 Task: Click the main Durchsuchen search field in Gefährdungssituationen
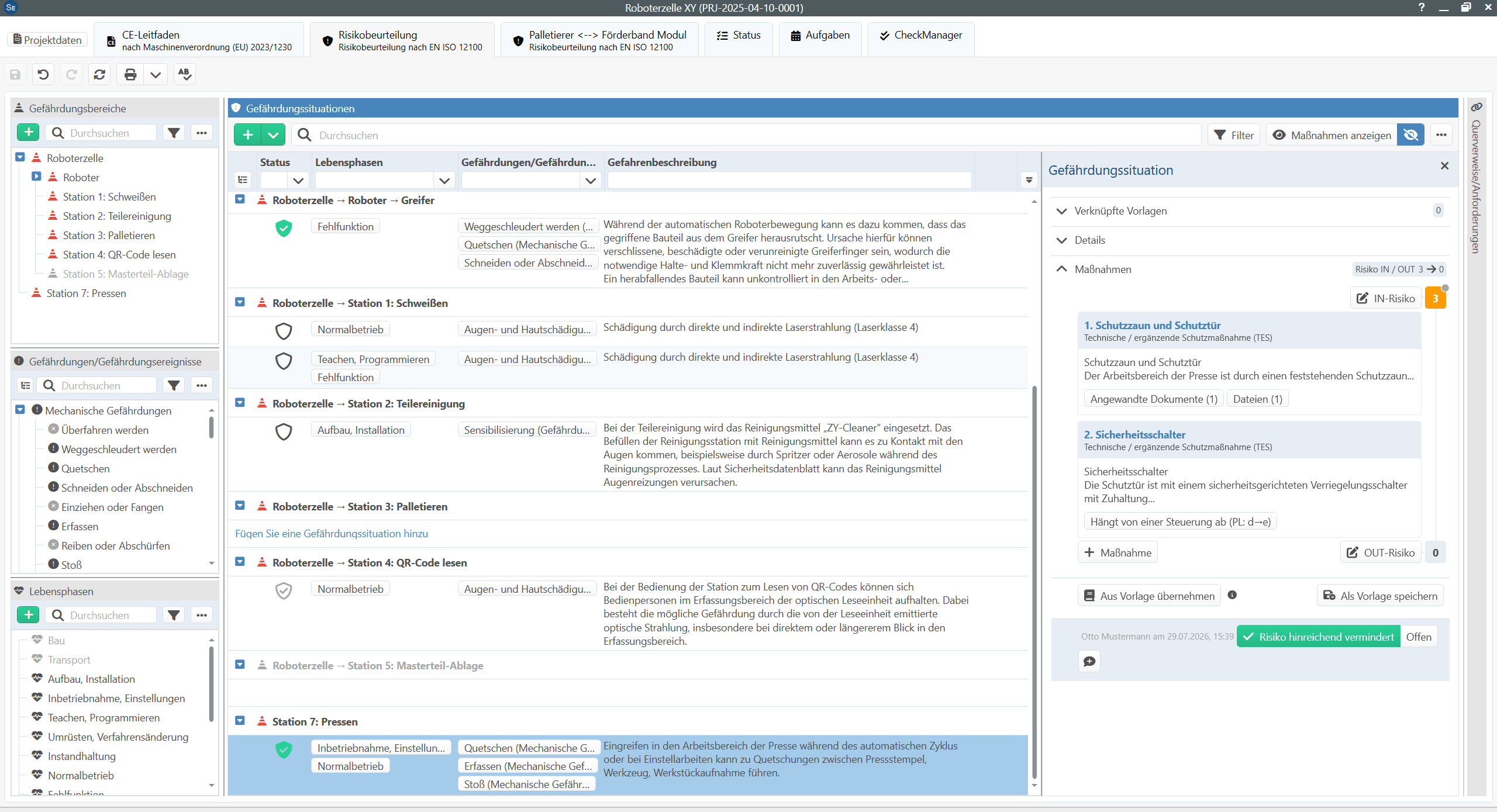pos(747,135)
